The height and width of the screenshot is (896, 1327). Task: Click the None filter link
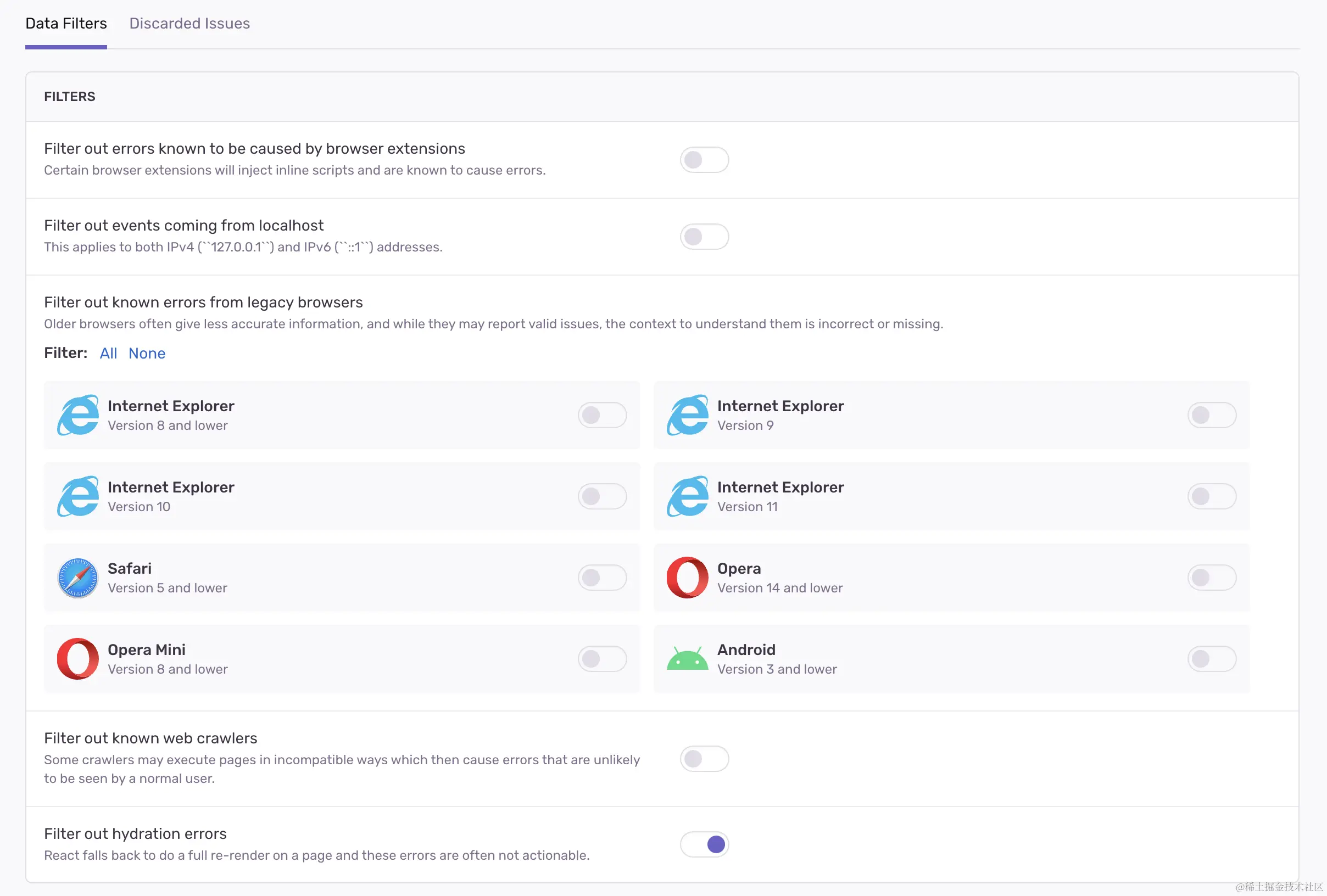pos(147,353)
